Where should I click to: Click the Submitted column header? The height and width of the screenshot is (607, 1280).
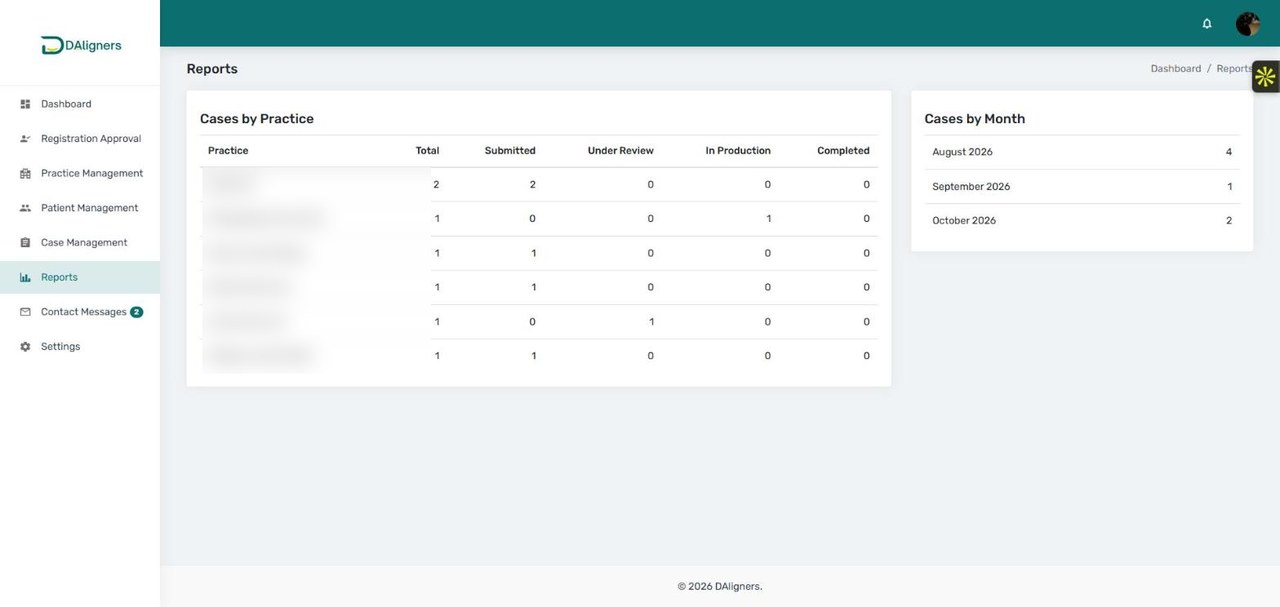[510, 151]
